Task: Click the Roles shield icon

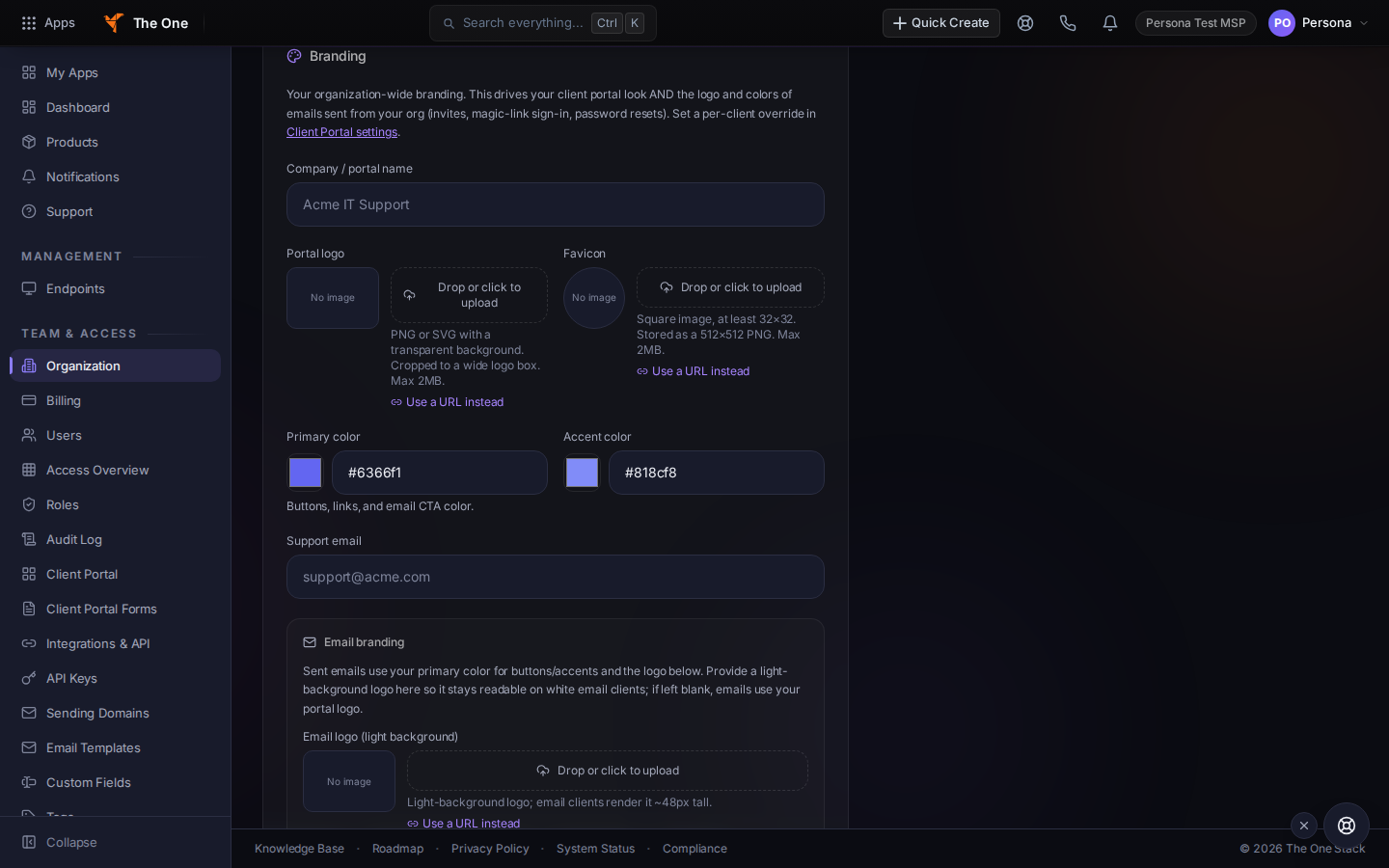Action: [x=29, y=504]
